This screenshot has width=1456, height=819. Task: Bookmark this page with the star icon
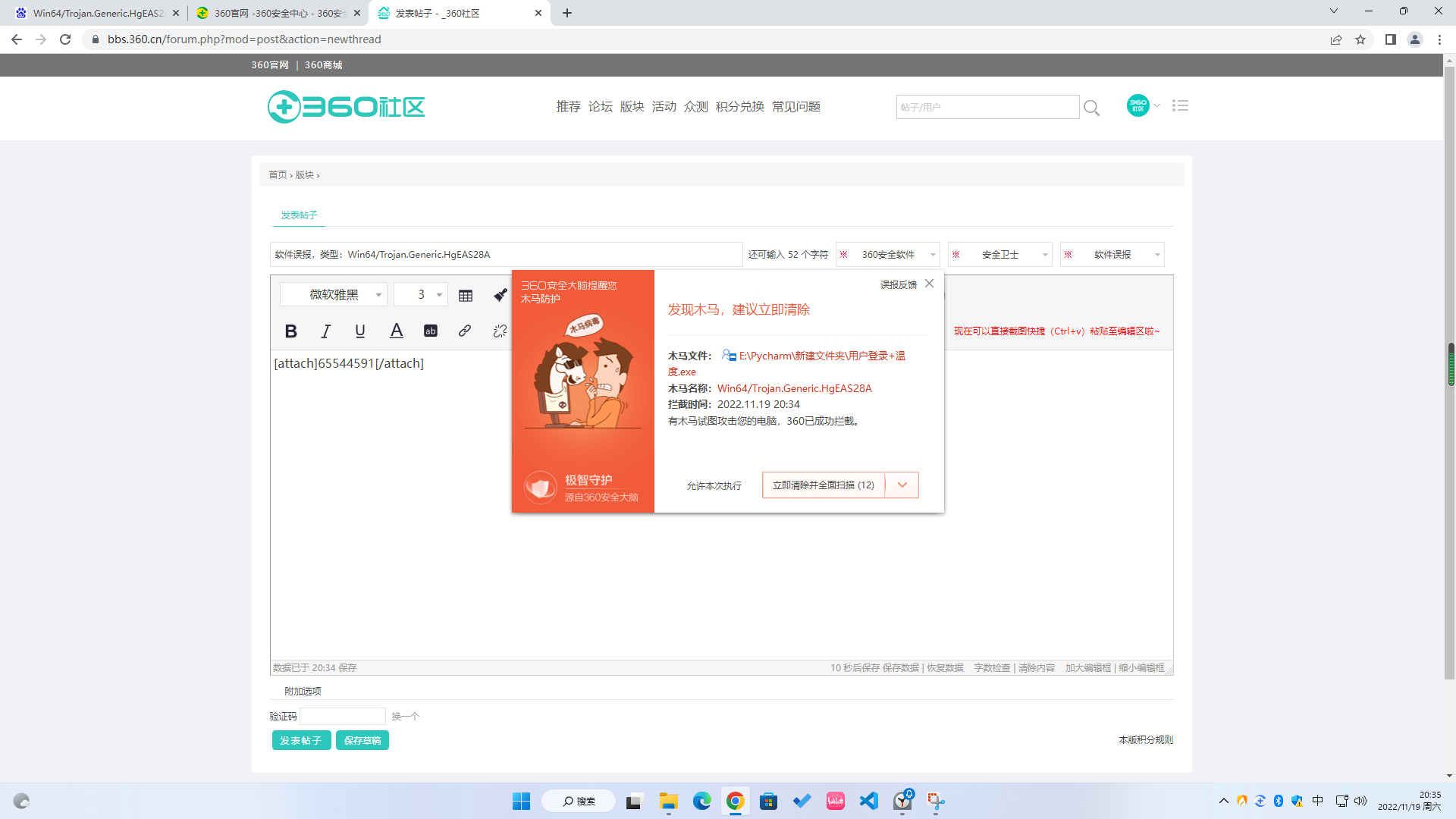click(1360, 39)
